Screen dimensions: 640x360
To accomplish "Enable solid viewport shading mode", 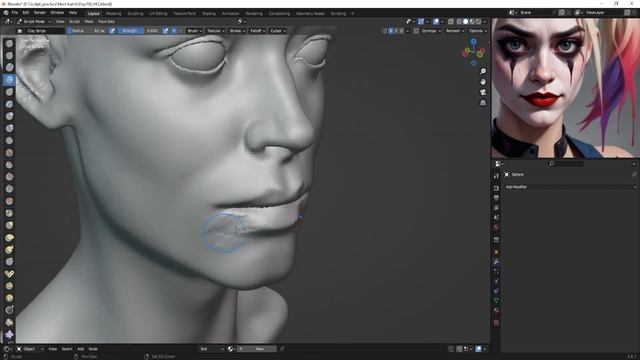I will click(465, 21).
